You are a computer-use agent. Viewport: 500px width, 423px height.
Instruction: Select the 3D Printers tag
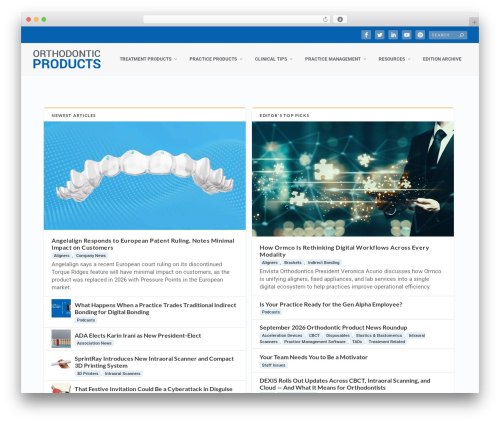pyautogui.click(x=87, y=373)
